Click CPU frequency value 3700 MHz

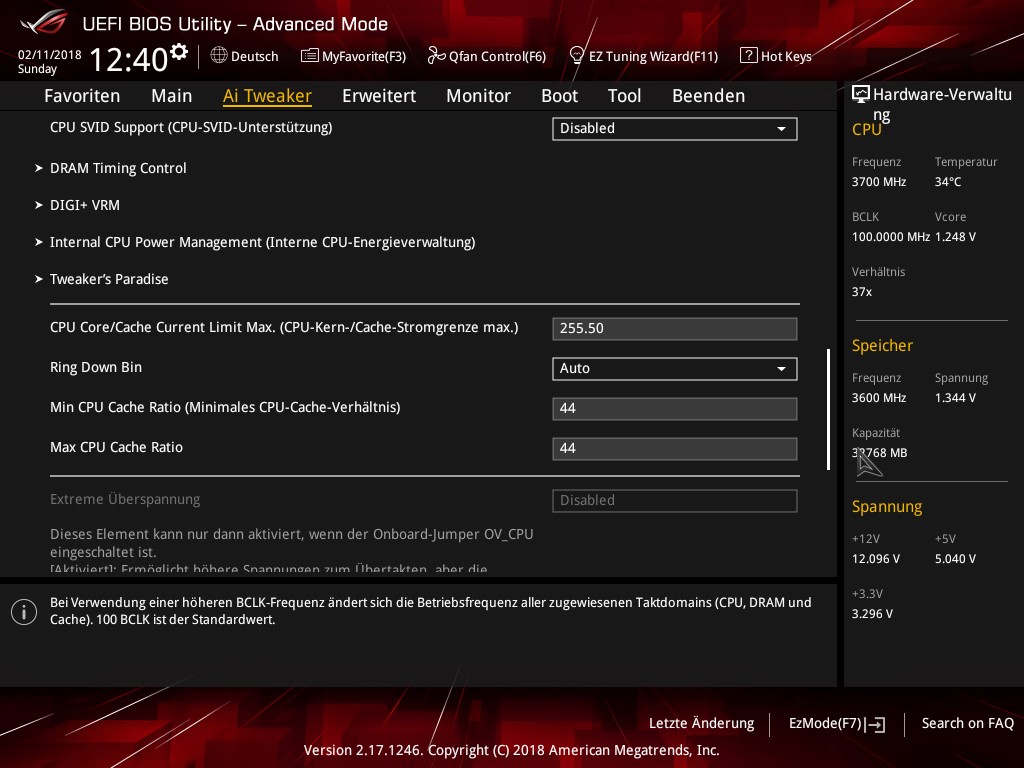click(879, 182)
